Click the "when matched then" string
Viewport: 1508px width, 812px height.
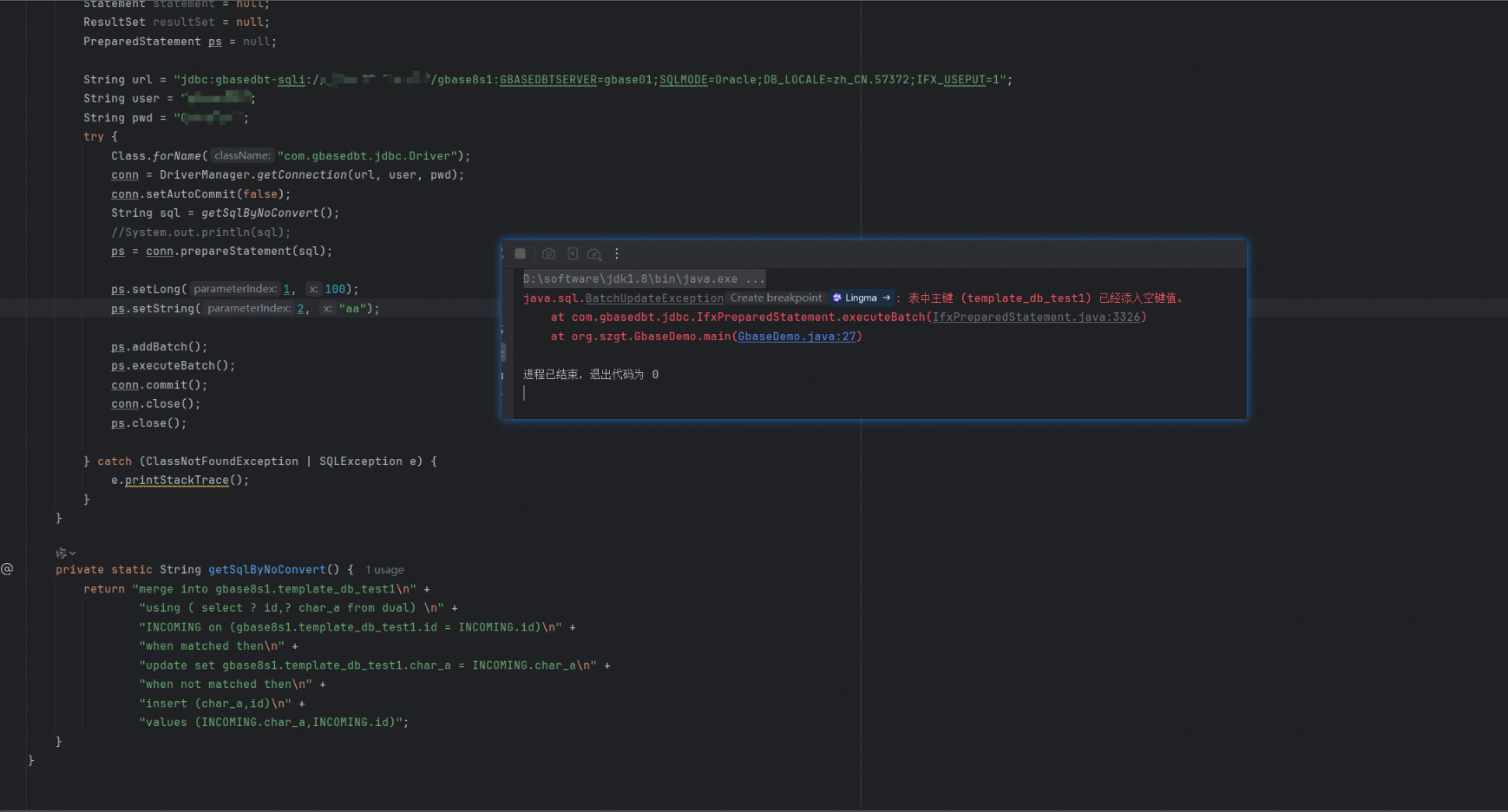click(212, 646)
